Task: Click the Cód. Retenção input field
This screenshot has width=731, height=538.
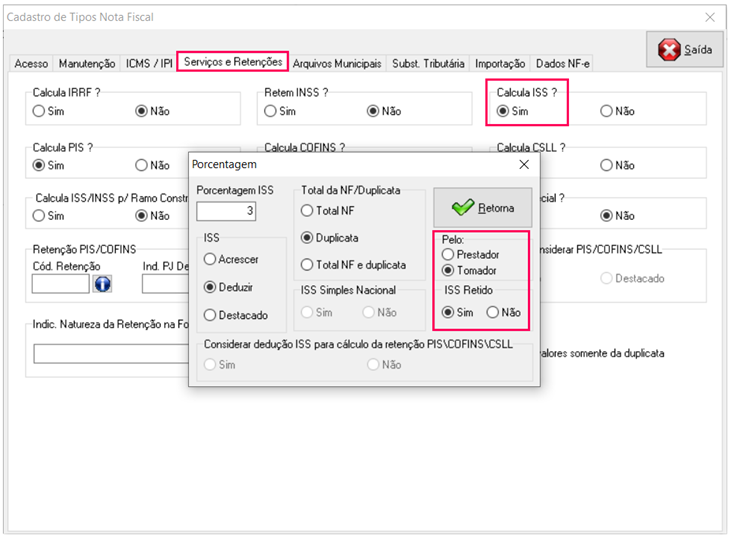Action: [x=60, y=284]
